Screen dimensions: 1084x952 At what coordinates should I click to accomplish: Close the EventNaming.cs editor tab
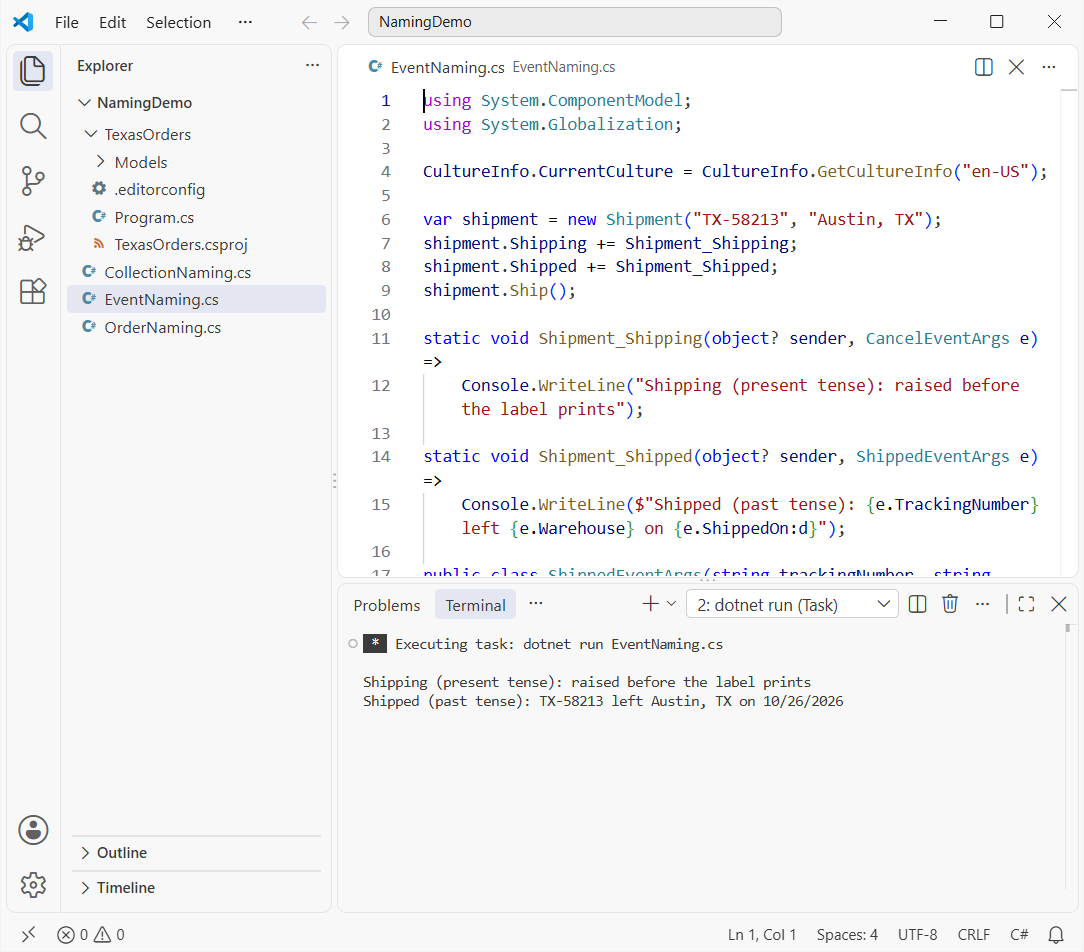coord(1016,67)
